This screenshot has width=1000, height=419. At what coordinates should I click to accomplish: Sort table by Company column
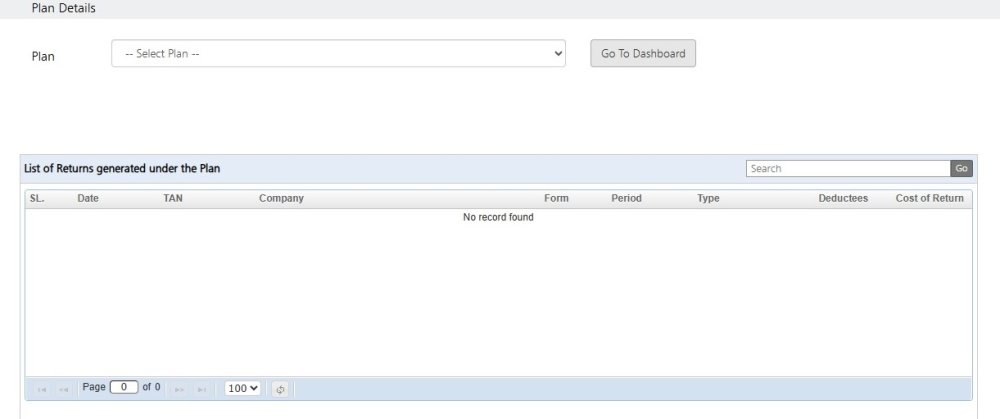click(281, 198)
